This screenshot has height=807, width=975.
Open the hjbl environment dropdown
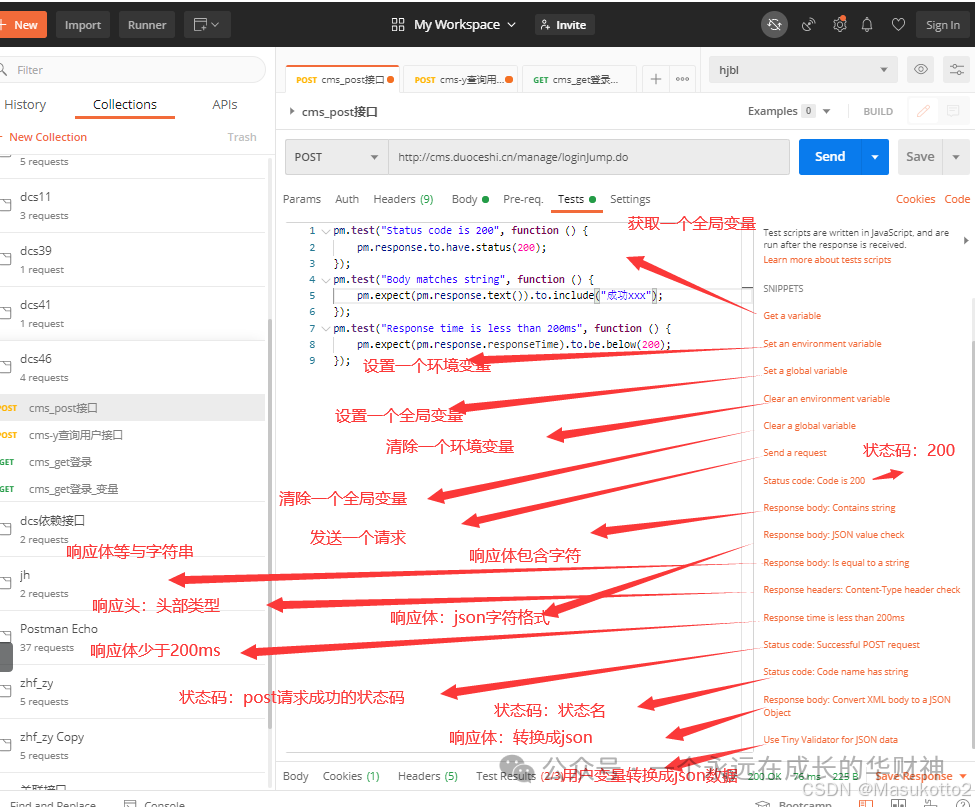coord(803,70)
